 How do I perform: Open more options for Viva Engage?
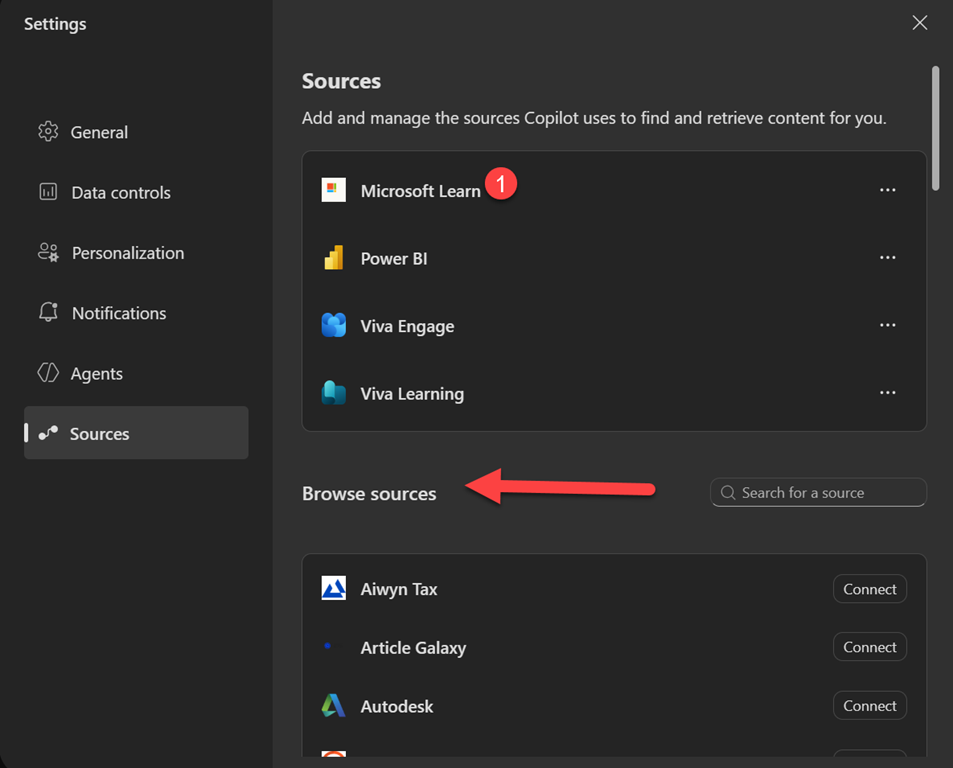[x=887, y=325]
